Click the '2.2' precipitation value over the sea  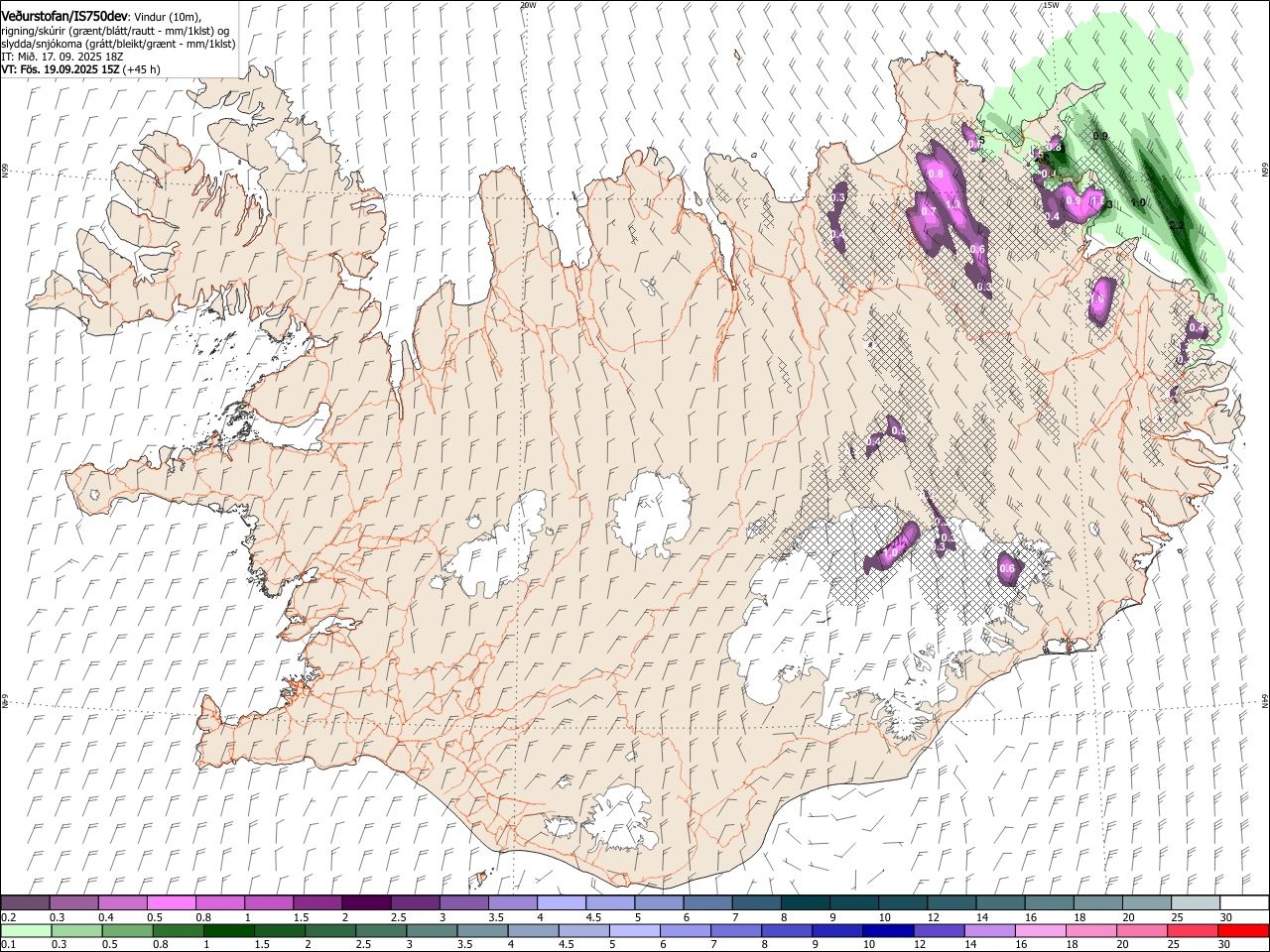tap(1177, 226)
